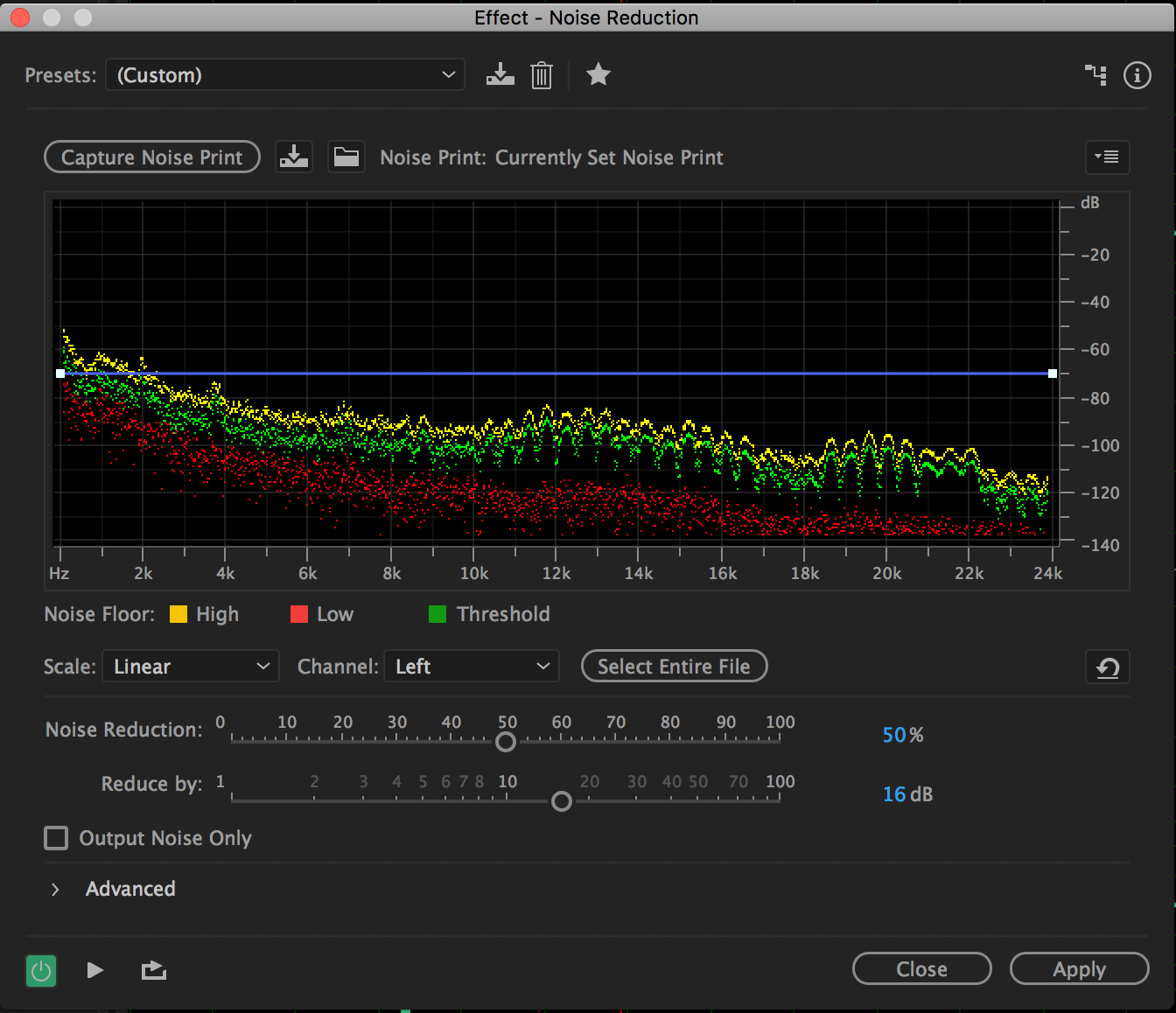Viewport: 1176px width, 1013px height.
Task: Click the Apply button
Action: coord(1079,969)
